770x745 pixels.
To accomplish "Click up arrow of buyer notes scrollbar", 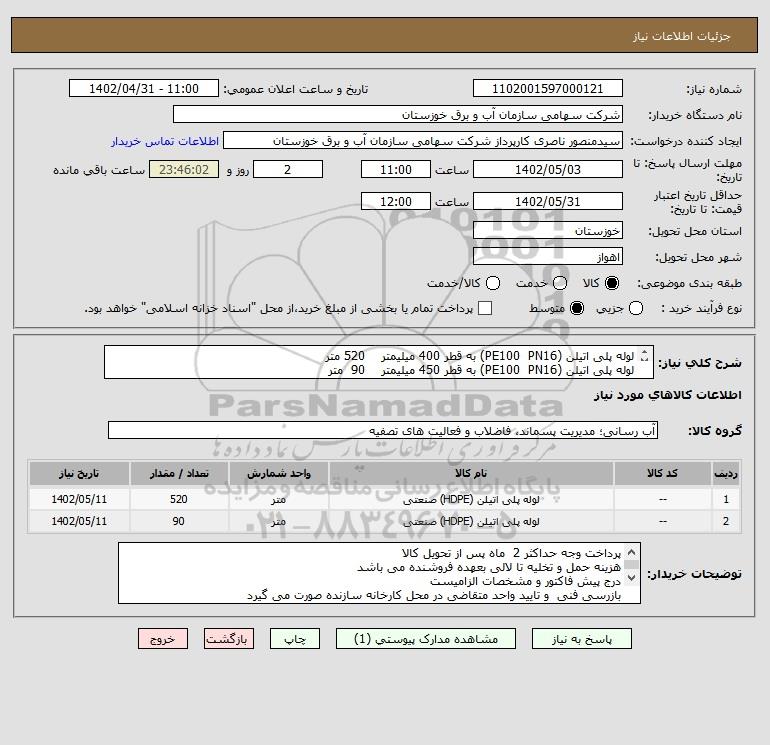I will [x=632, y=552].
